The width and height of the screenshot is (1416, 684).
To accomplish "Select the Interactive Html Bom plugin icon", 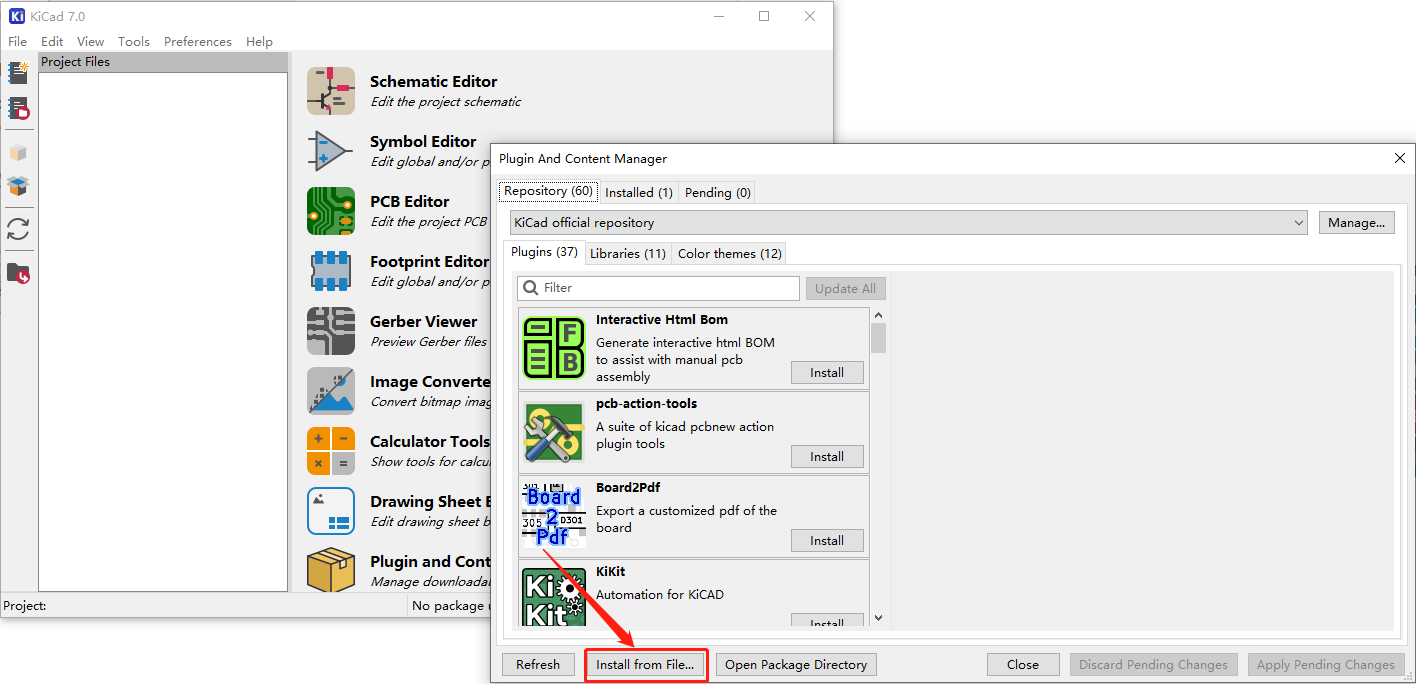I will click(x=554, y=348).
